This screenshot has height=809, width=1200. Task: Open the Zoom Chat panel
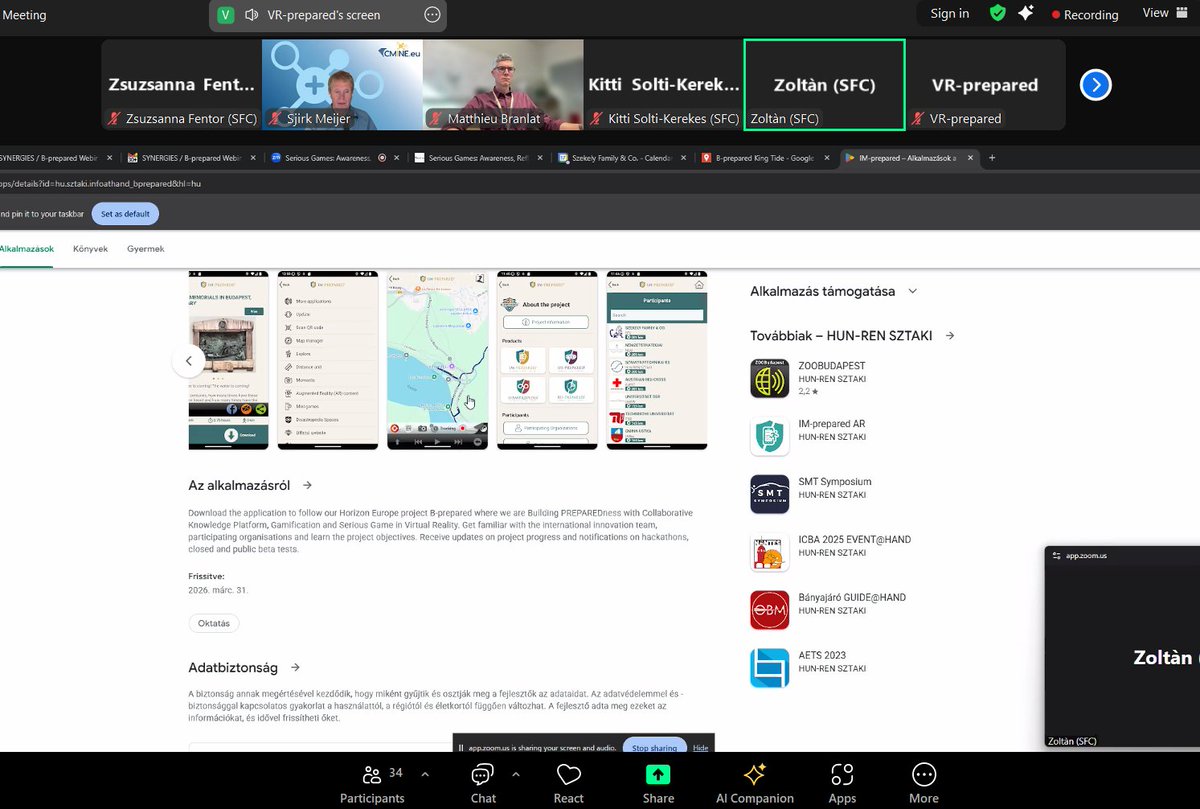click(483, 783)
